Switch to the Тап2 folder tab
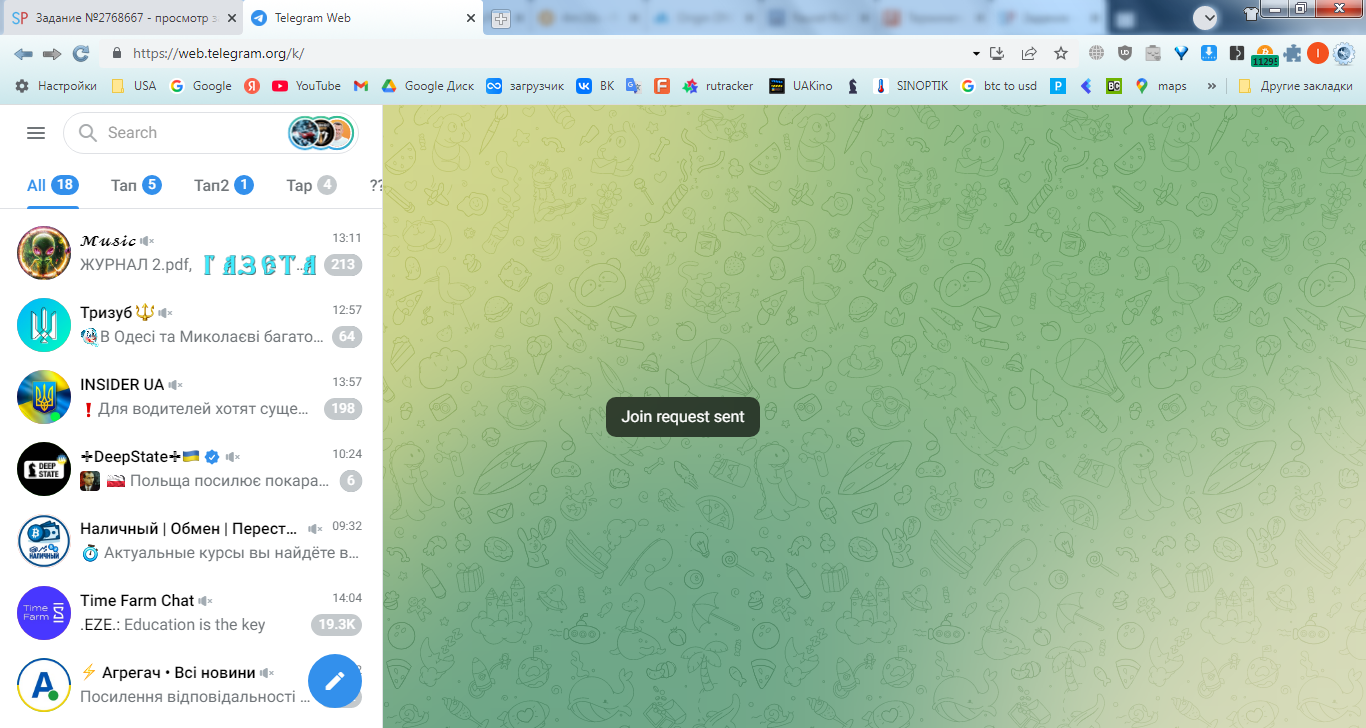Image resolution: width=1366 pixels, height=728 pixels. point(223,185)
